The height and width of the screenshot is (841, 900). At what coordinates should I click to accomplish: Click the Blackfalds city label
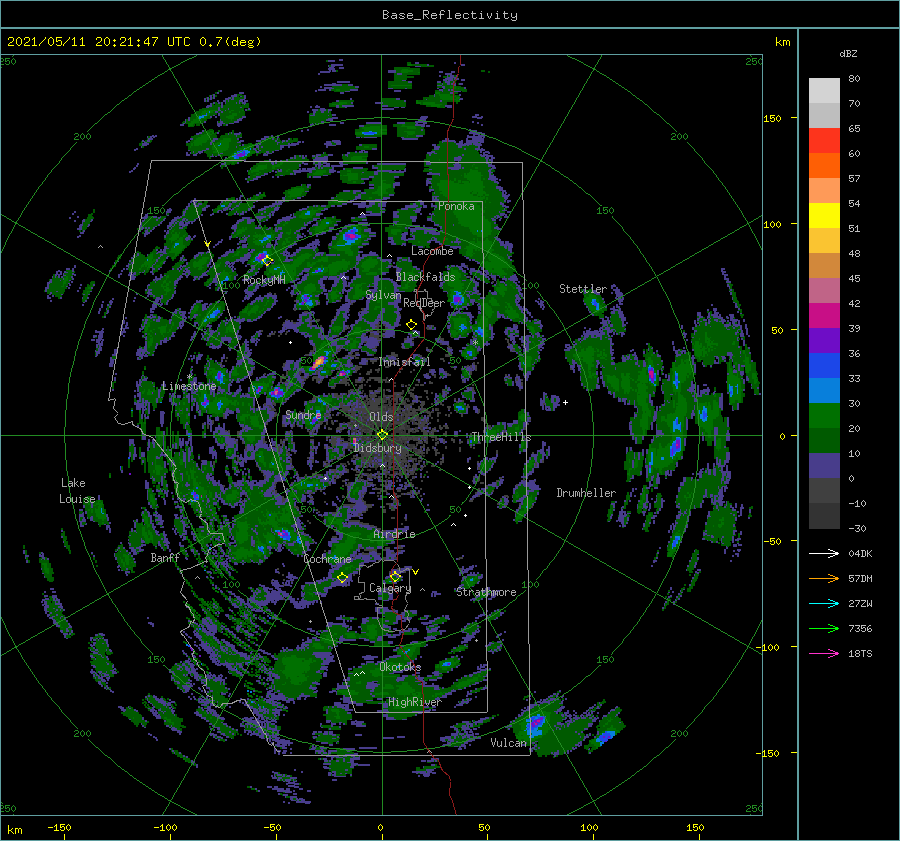click(x=425, y=277)
